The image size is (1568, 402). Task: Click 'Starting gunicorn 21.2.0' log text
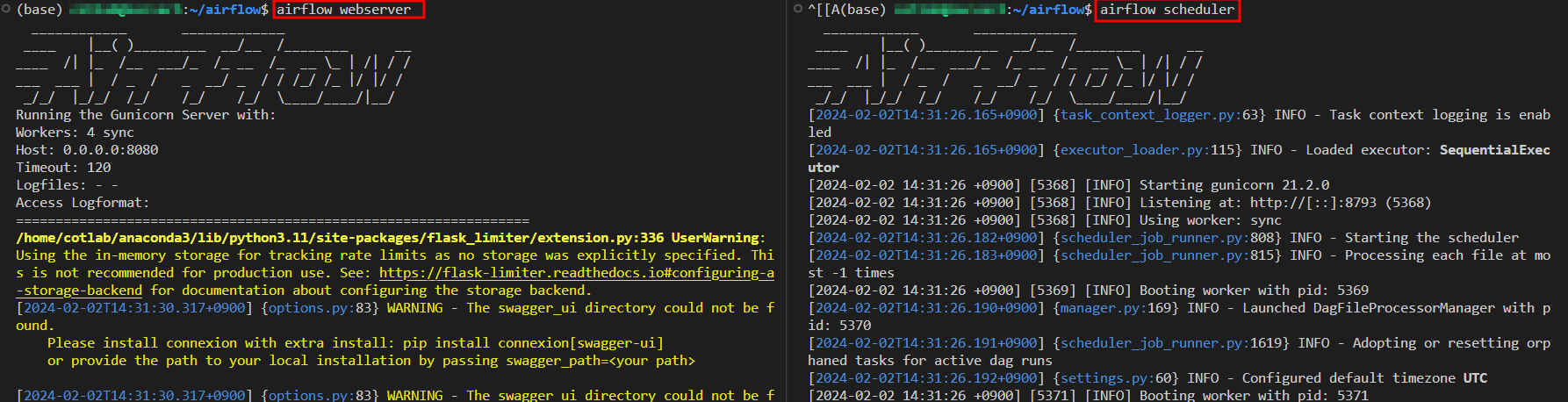[1234, 185]
